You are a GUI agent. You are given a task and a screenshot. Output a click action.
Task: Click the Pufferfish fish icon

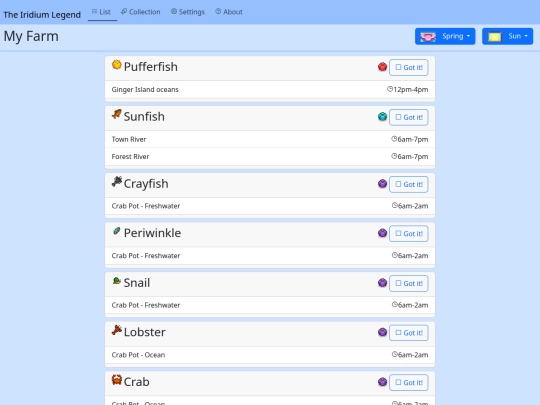click(117, 64)
